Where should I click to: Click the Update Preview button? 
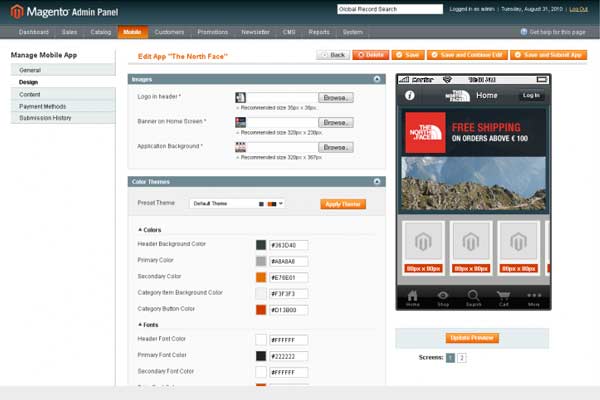pos(472,338)
